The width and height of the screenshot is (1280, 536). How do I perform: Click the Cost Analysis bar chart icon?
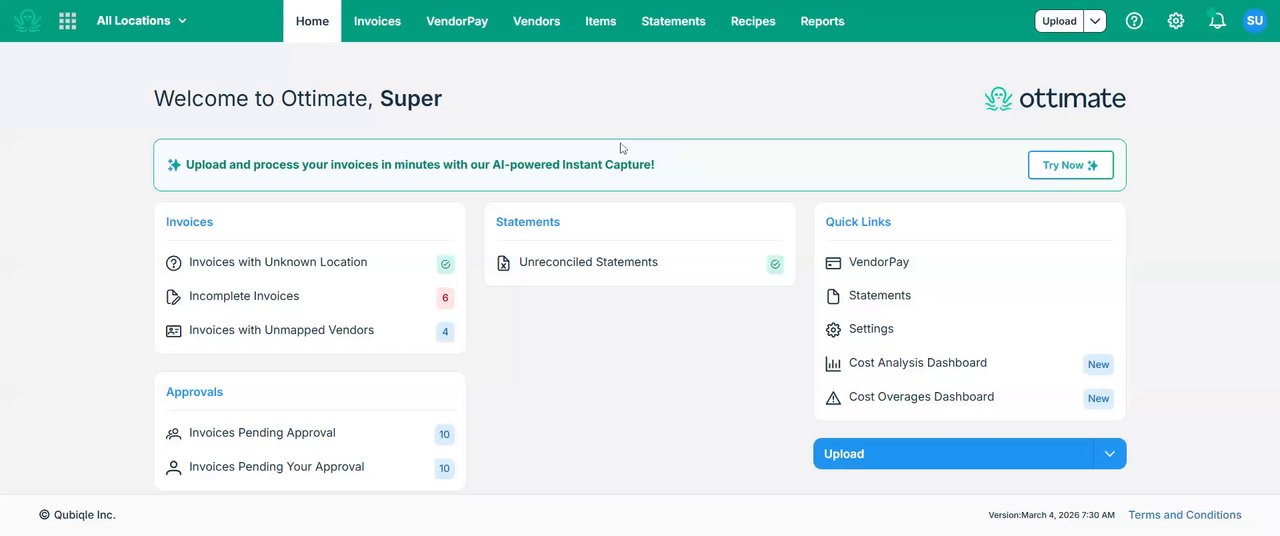pos(833,364)
